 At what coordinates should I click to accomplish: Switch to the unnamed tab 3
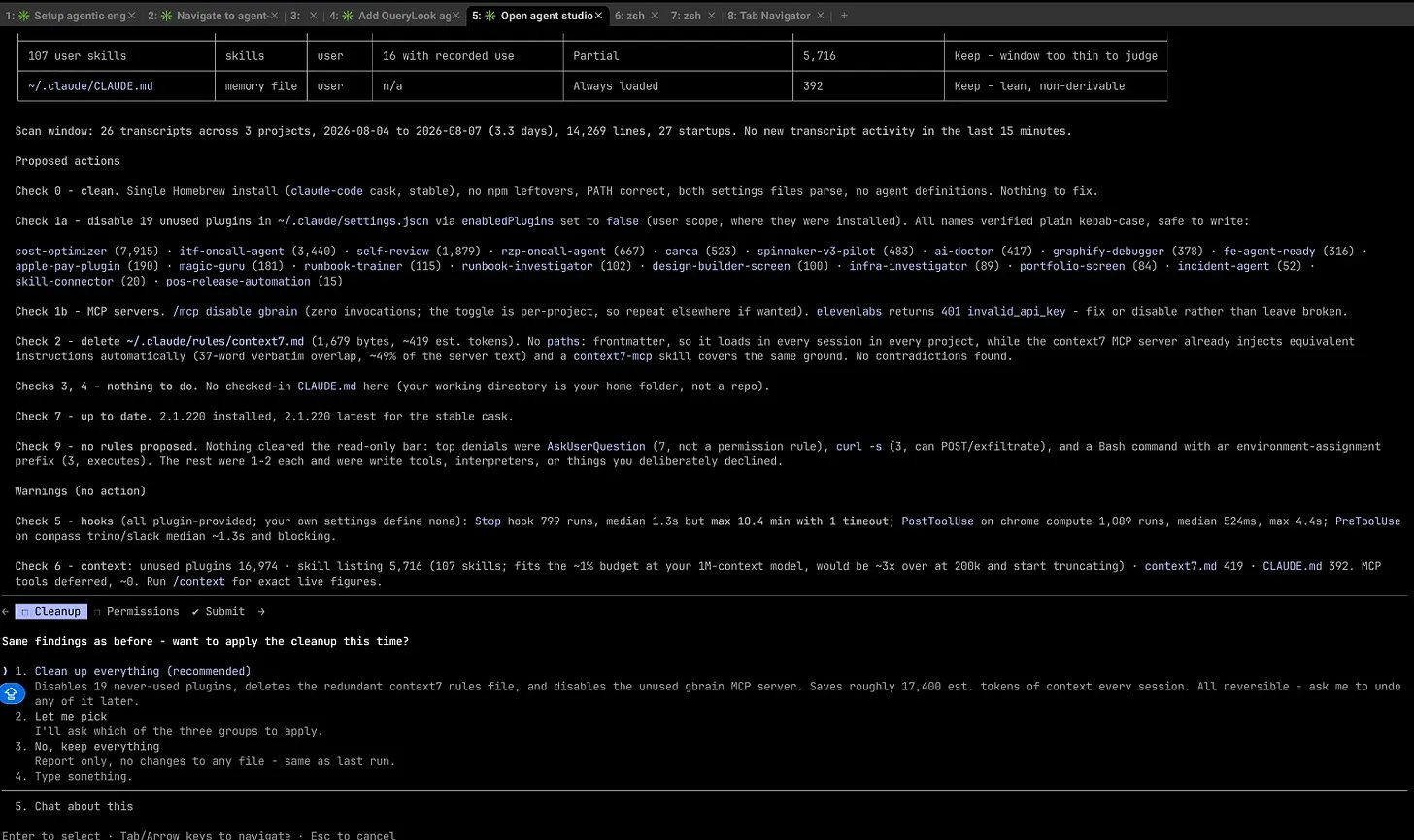pos(294,16)
